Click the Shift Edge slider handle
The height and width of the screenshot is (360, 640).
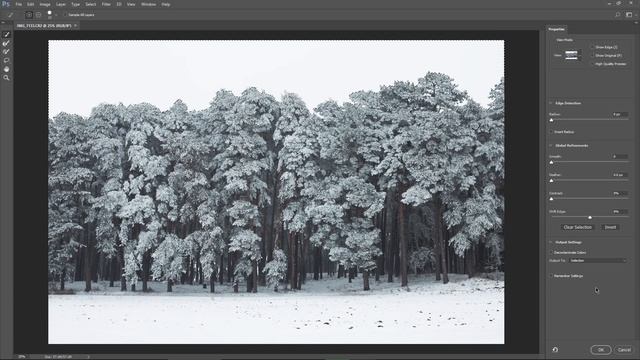click(x=590, y=218)
